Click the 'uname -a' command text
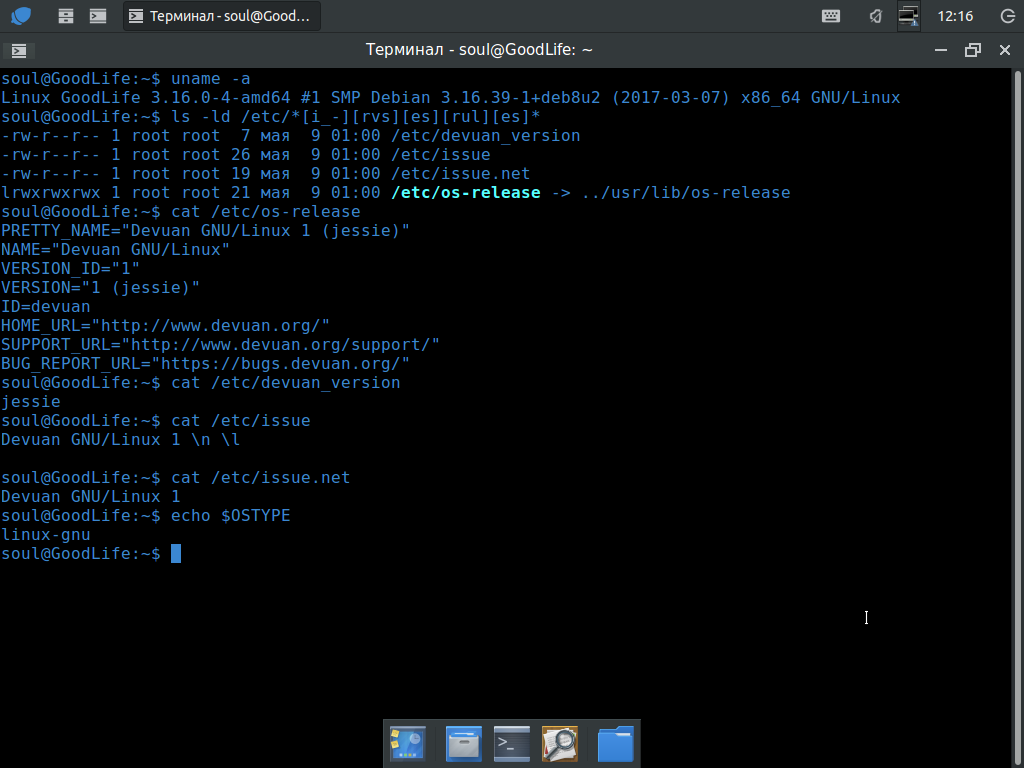The height and width of the screenshot is (768, 1024). point(210,78)
